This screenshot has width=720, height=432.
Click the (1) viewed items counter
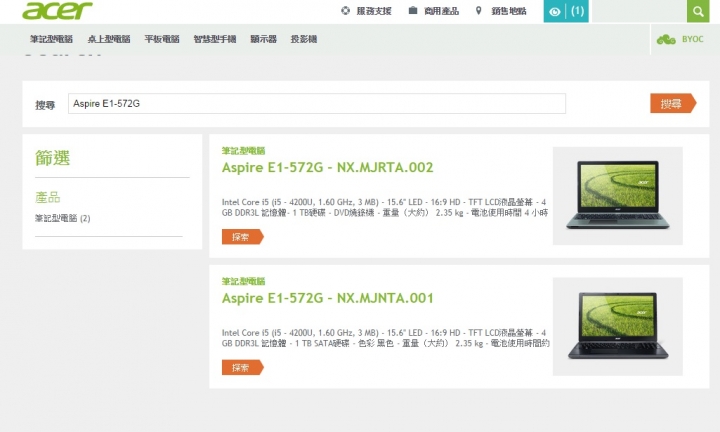[577, 11]
